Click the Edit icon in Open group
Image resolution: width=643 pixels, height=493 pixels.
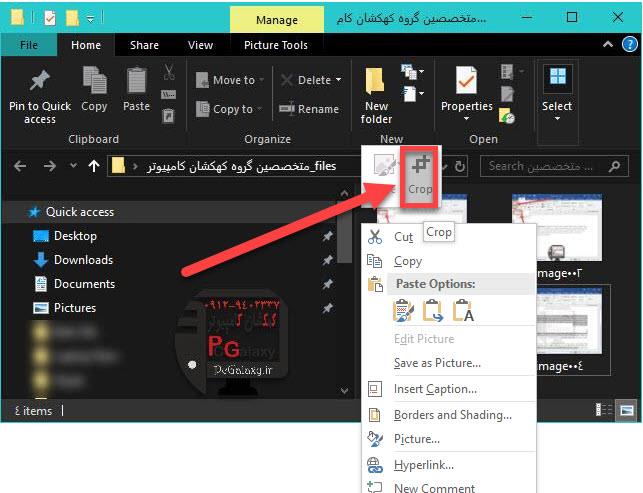coord(507,94)
